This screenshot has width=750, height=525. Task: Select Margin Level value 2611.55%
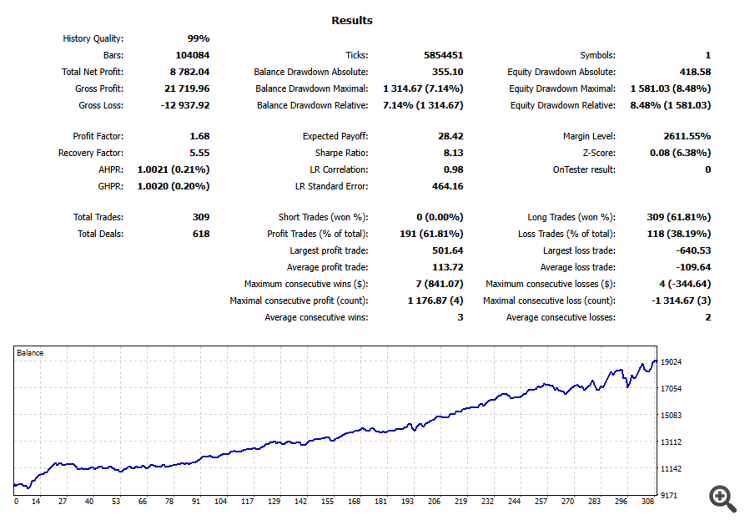[x=687, y=137]
